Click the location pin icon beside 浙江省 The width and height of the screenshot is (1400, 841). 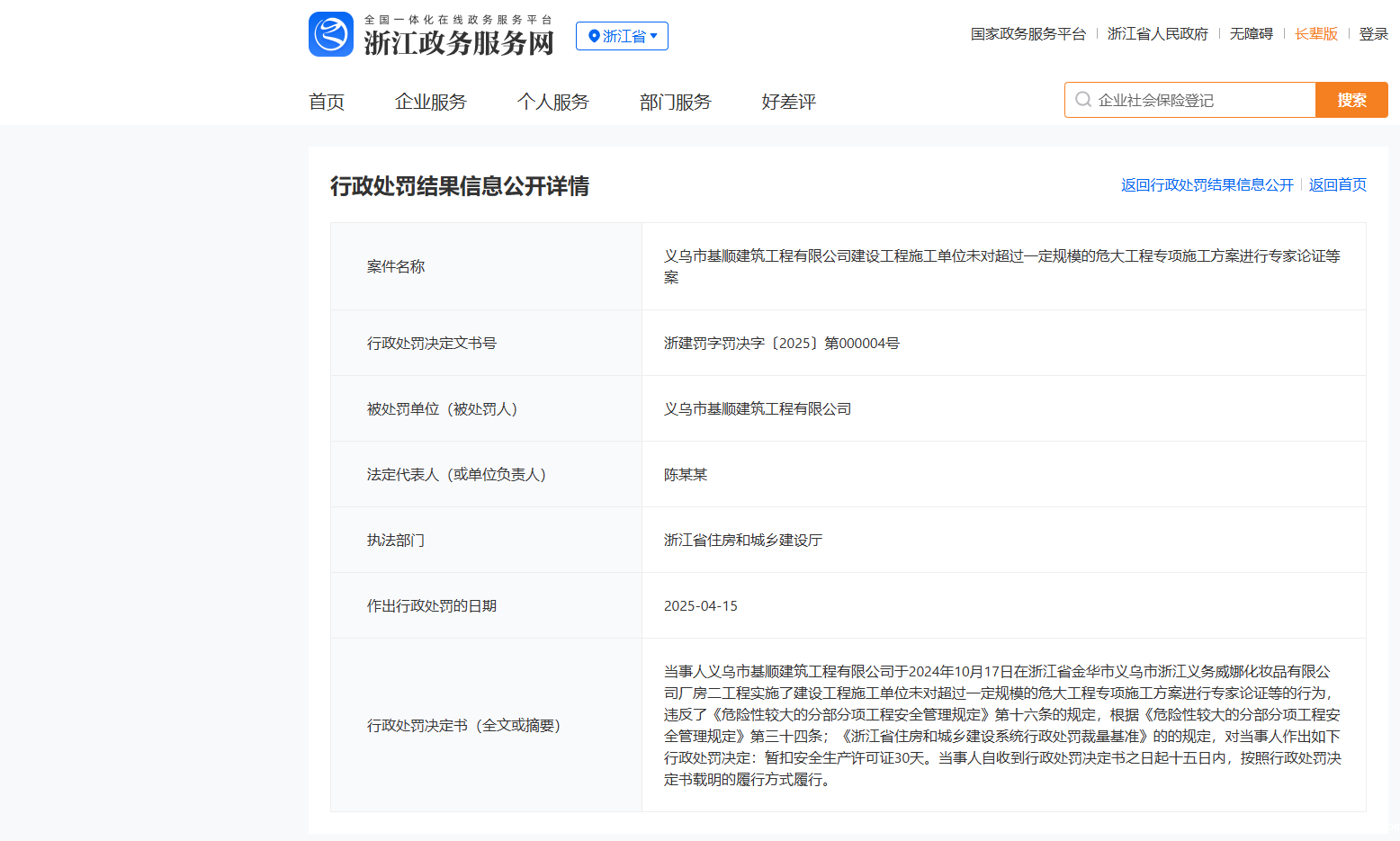593,36
